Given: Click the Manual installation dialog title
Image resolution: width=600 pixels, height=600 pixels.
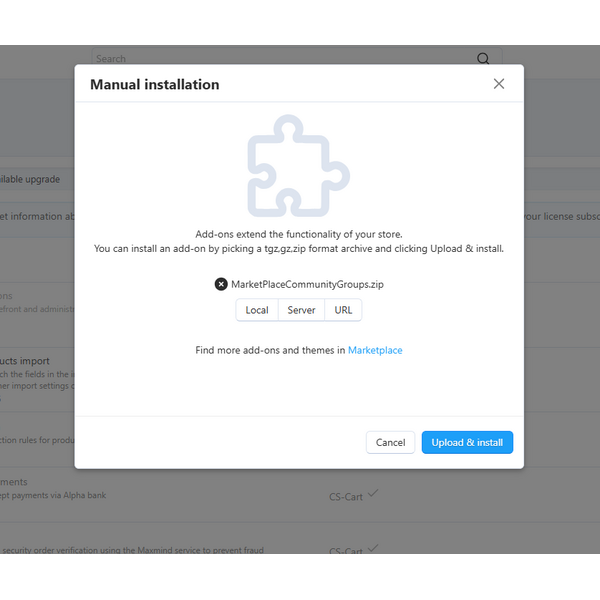Looking at the screenshot, I should (x=155, y=85).
